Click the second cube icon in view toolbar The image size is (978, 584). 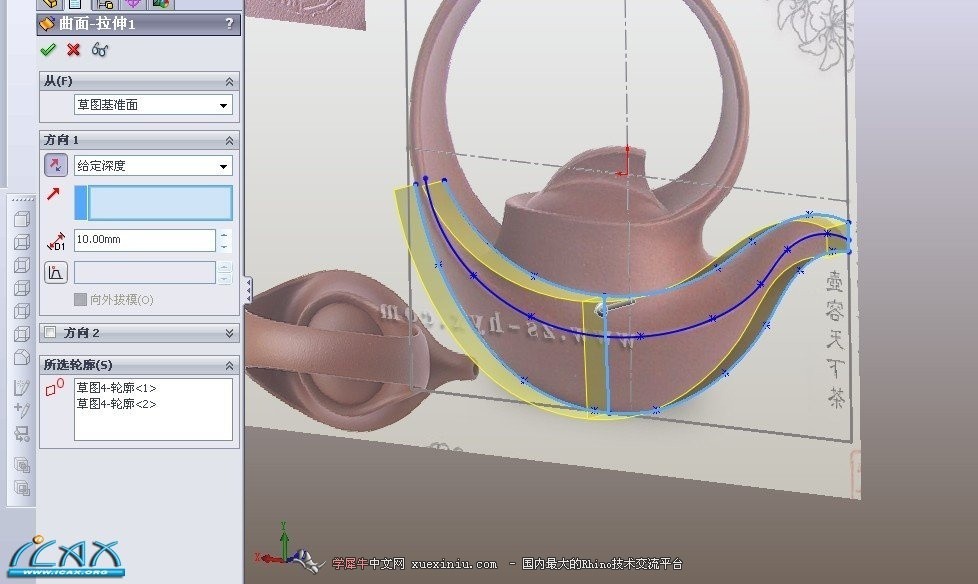[22, 242]
